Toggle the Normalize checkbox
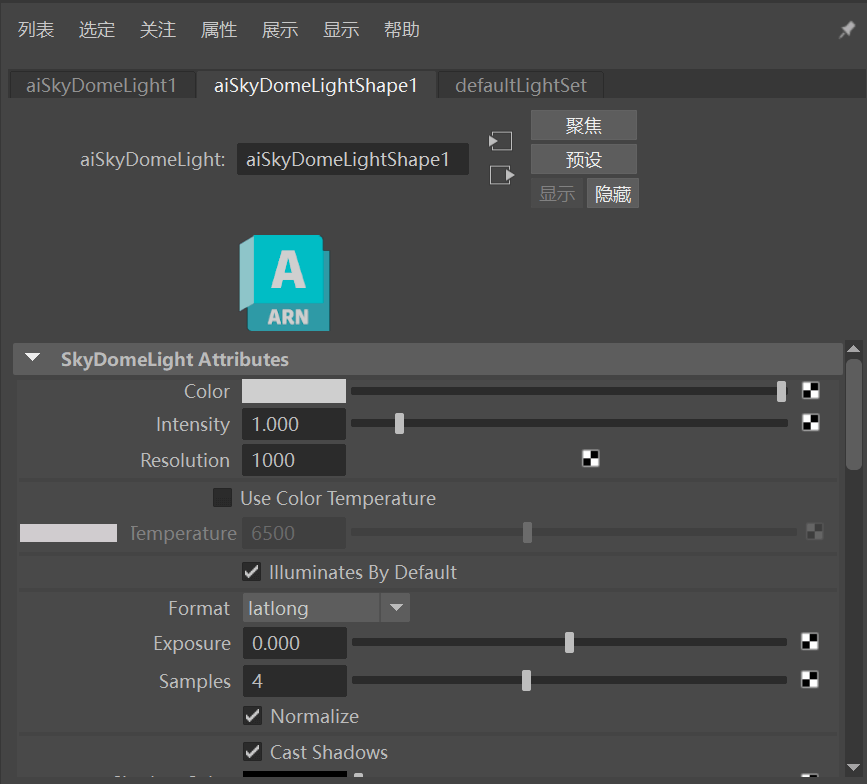This screenshot has height=784, width=867. [x=253, y=716]
